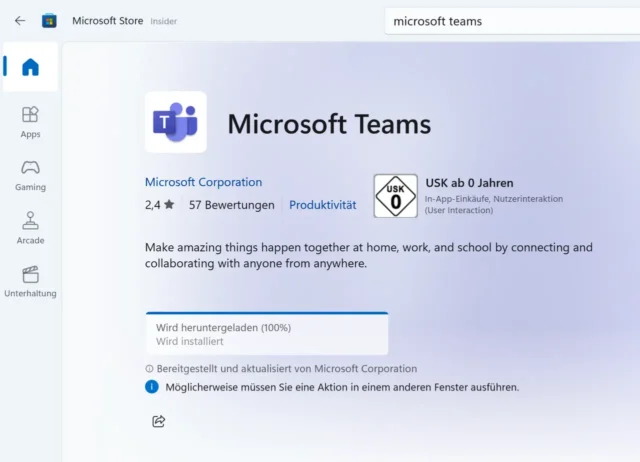Click the In-App-Einkäufe, Nutzerinteraktion text
This screenshot has width=640, height=462.
click(x=493, y=199)
